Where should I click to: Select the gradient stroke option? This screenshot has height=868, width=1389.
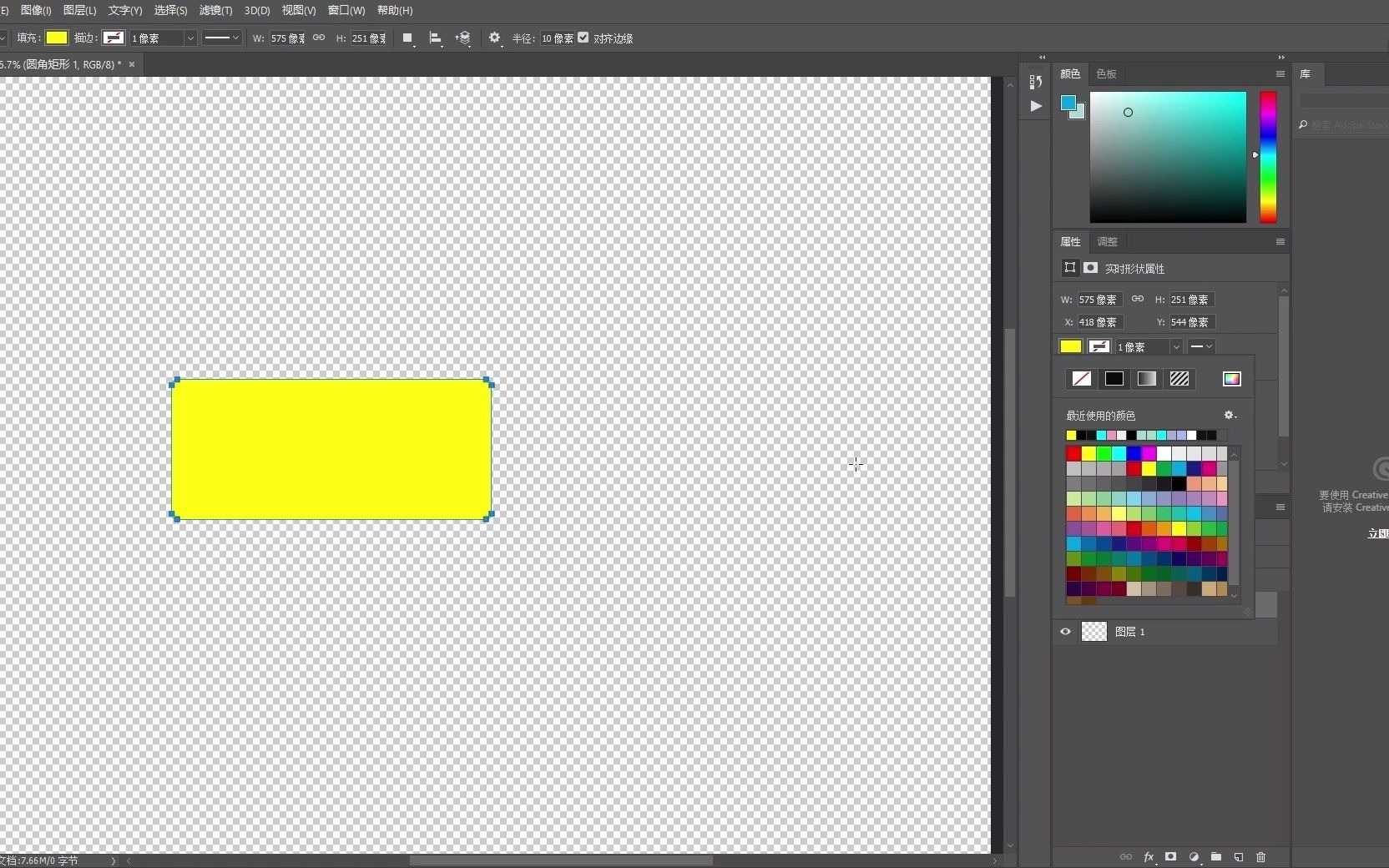pyautogui.click(x=1147, y=379)
